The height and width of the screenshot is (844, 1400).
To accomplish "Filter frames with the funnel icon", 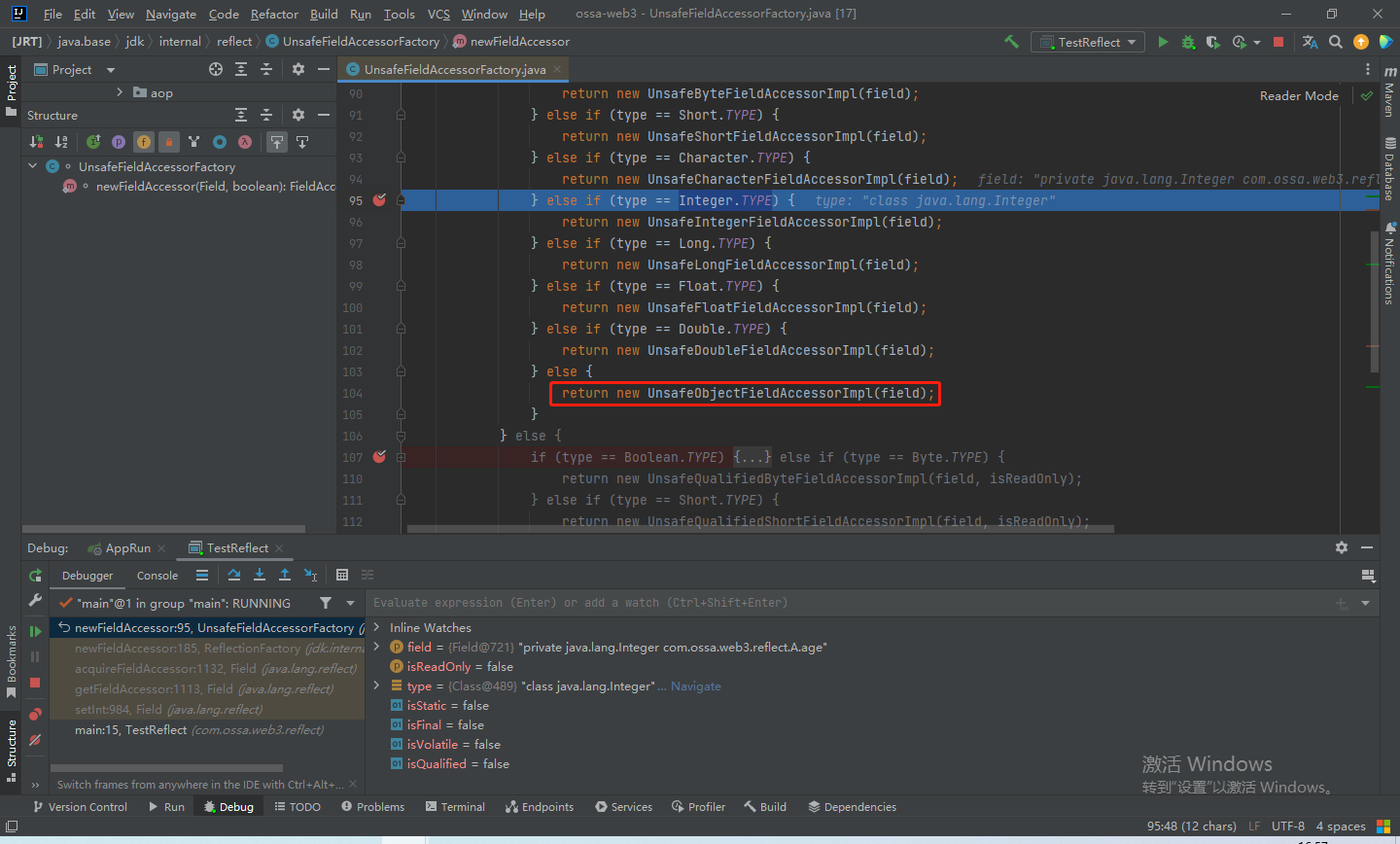I will pos(326,603).
